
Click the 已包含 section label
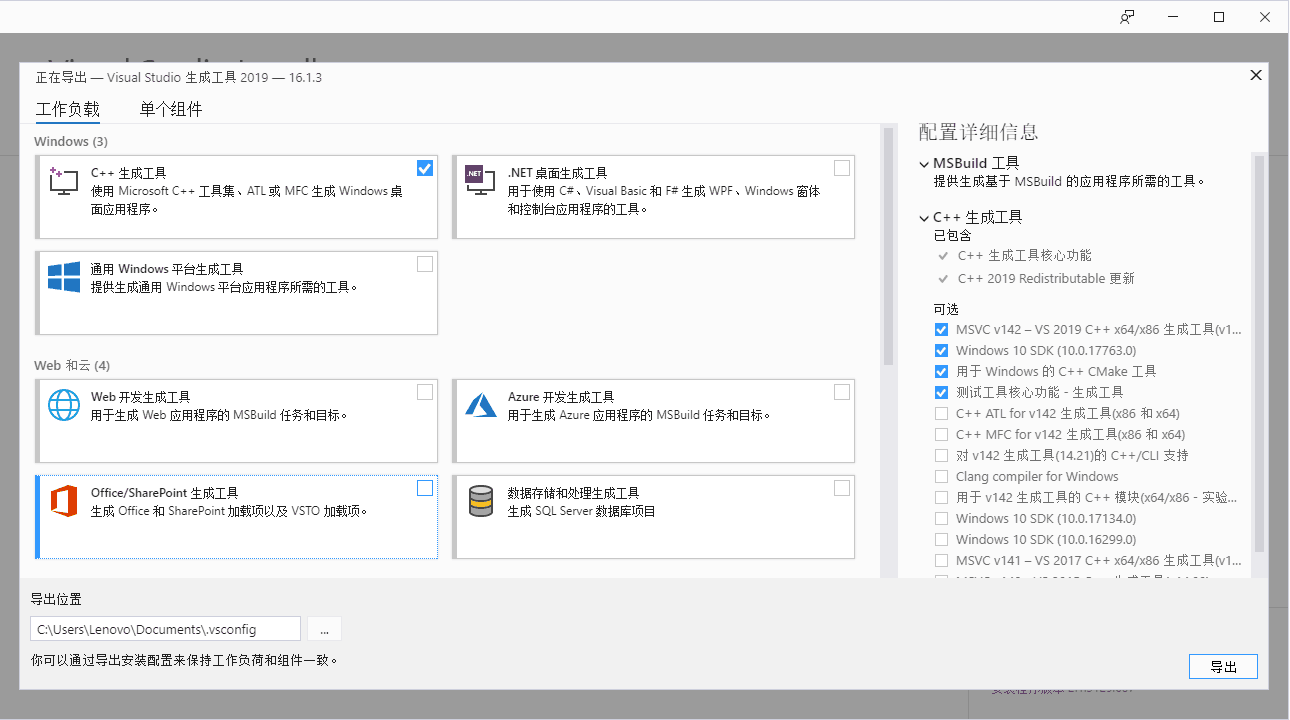pos(952,236)
